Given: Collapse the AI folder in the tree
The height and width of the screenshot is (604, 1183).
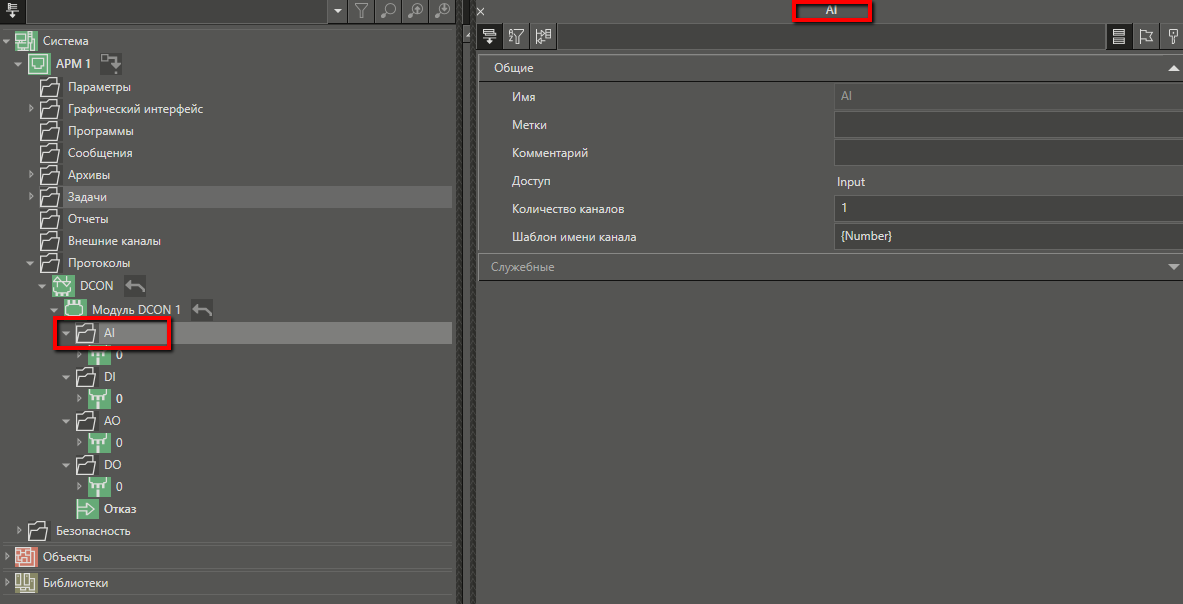Looking at the screenshot, I should 65,333.
